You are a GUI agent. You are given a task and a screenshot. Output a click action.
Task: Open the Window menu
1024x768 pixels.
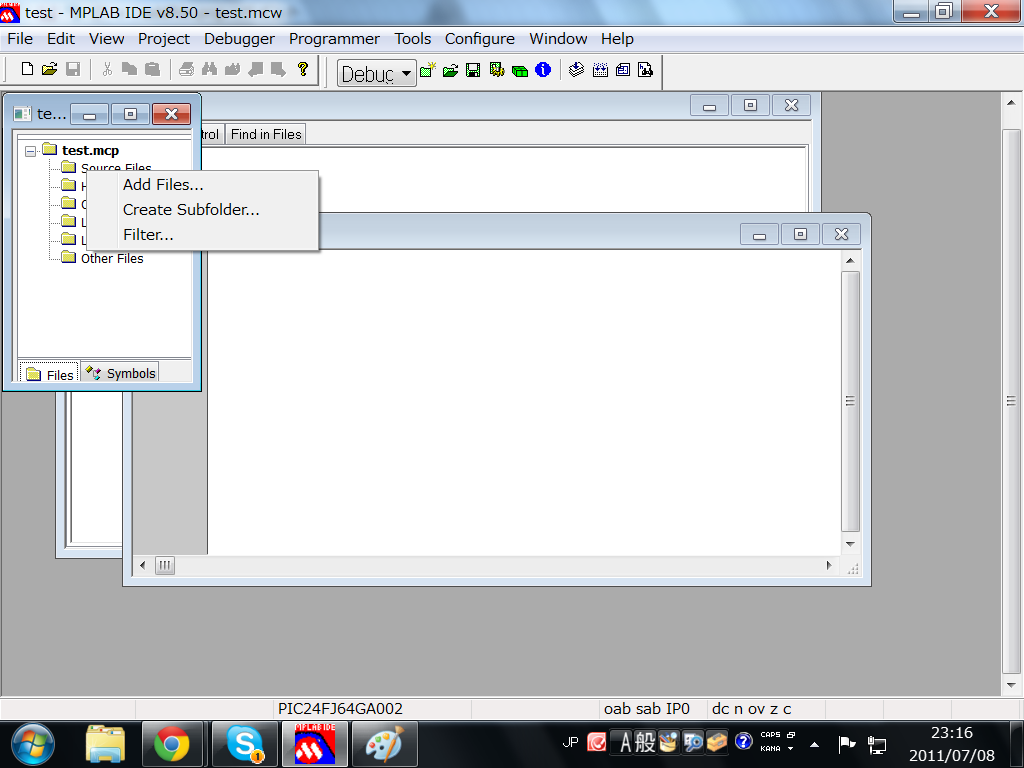point(558,39)
